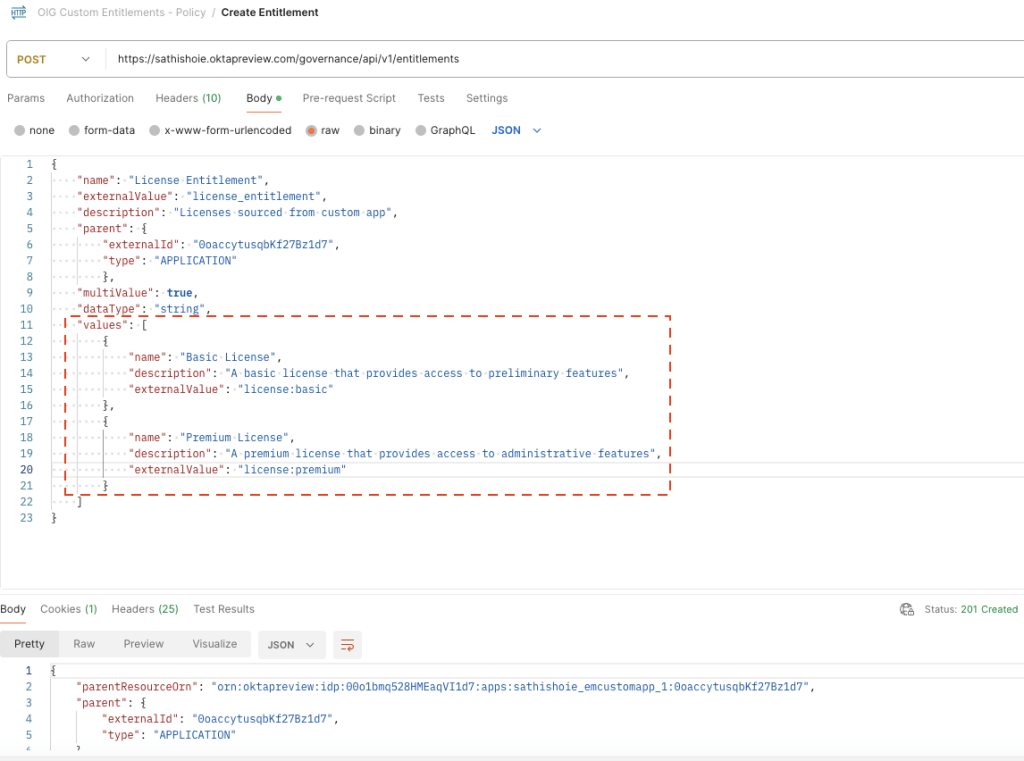1024x761 pixels.
Task: Click the Status 201 Created indicator
Action: [970, 609]
